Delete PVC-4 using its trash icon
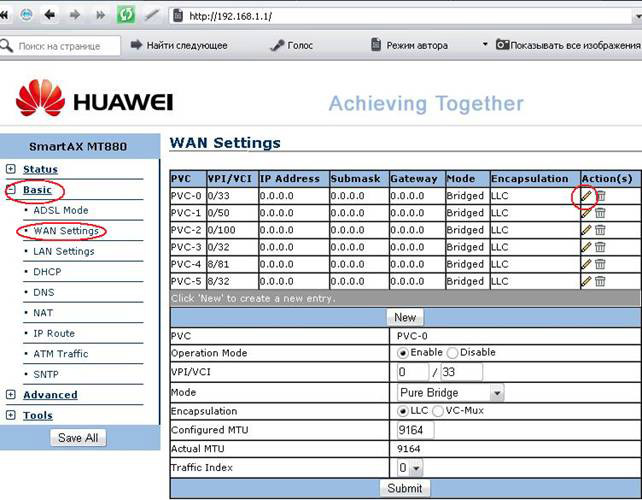This screenshot has height=500, width=642. pos(600,264)
